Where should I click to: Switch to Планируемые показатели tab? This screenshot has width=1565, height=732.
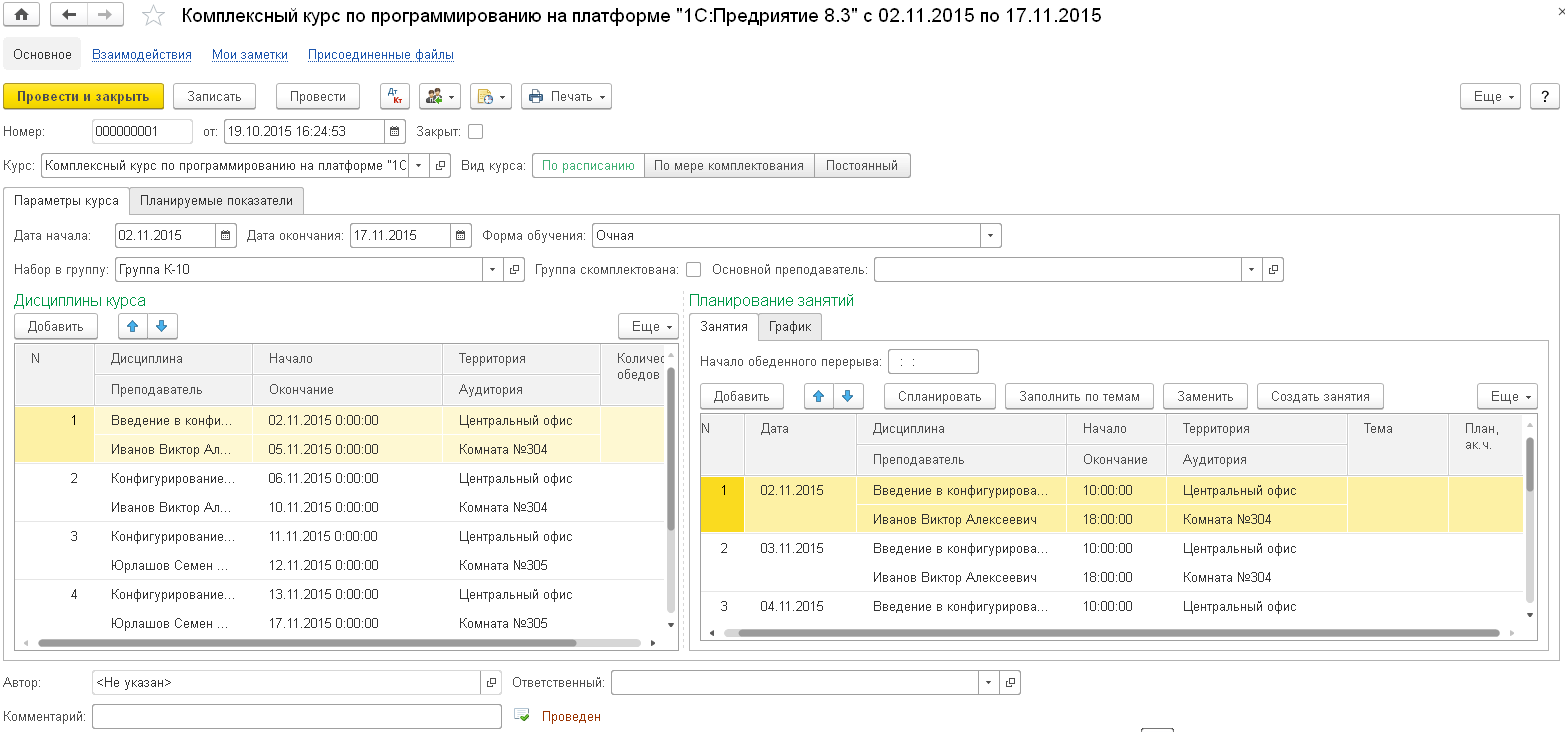(216, 201)
